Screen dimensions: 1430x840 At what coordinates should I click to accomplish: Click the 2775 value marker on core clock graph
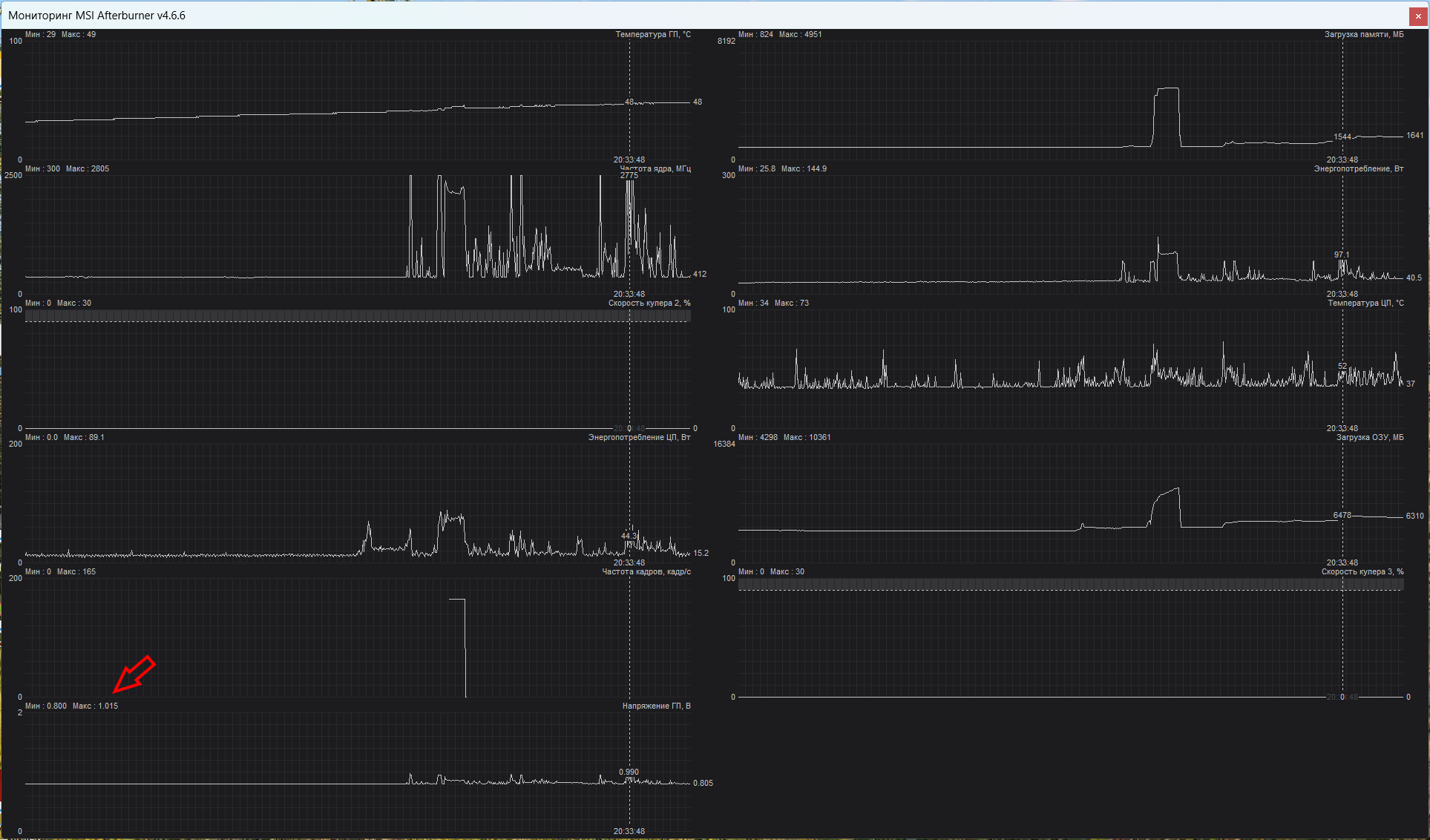point(629,176)
